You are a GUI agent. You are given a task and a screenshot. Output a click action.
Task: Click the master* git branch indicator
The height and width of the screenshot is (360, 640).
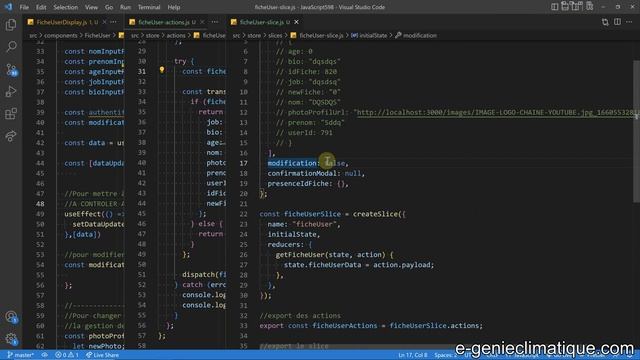[21, 355]
